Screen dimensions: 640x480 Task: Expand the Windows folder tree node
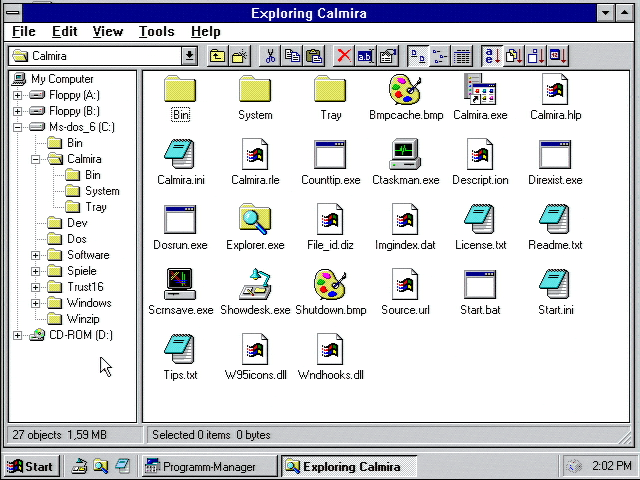tap(36, 303)
